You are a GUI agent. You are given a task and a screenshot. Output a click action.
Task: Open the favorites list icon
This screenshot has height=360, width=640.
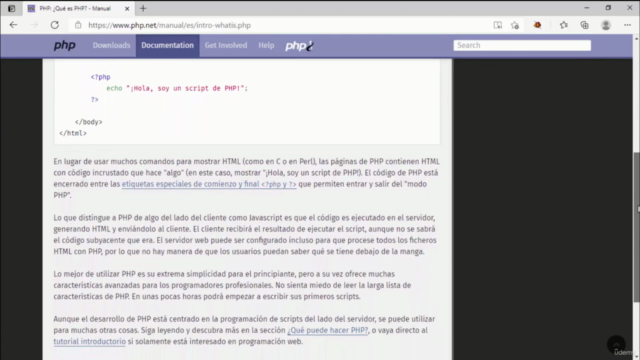coord(564,25)
